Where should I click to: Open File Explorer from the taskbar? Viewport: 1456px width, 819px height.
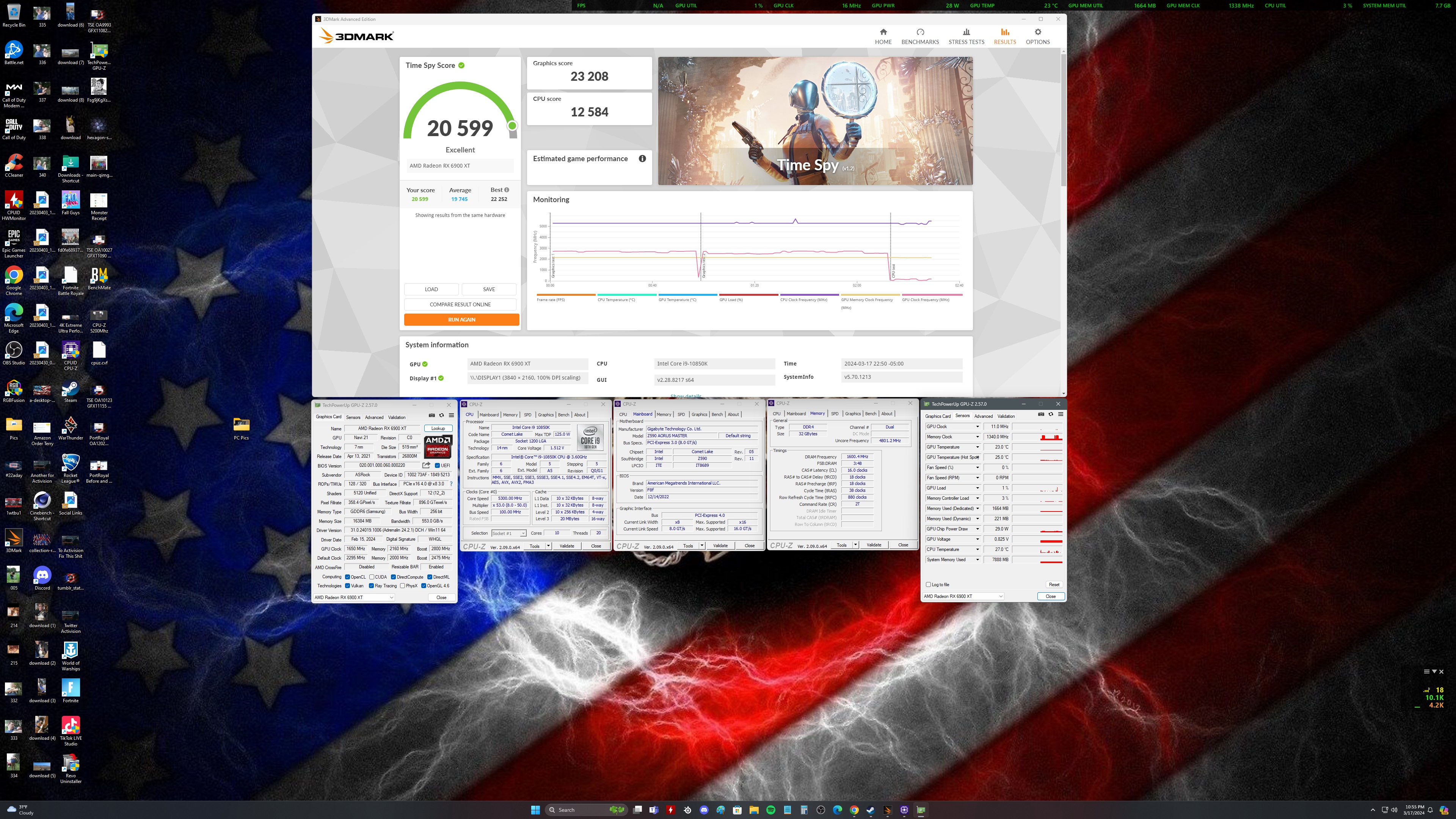753,810
